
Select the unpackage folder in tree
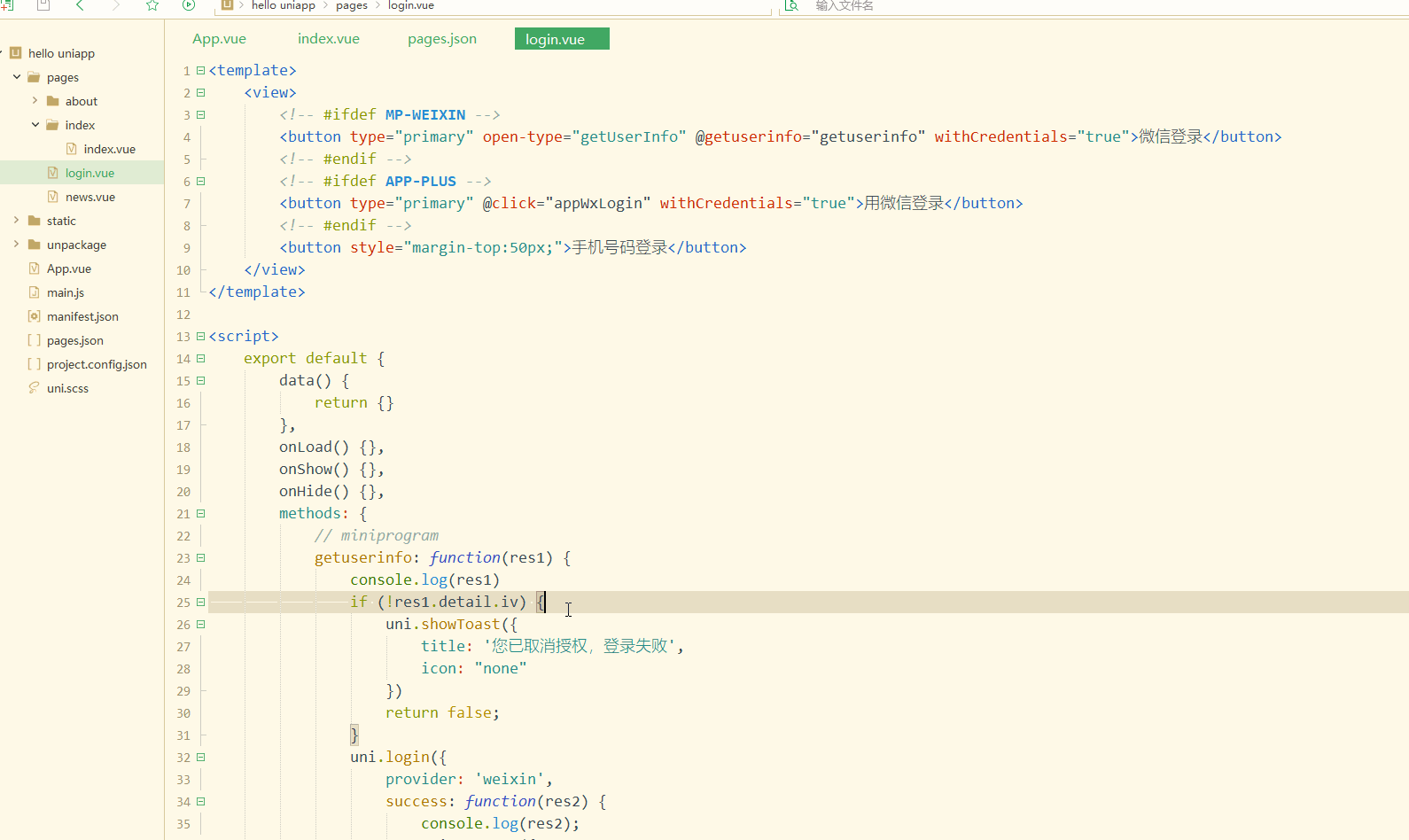(x=76, y=245)
